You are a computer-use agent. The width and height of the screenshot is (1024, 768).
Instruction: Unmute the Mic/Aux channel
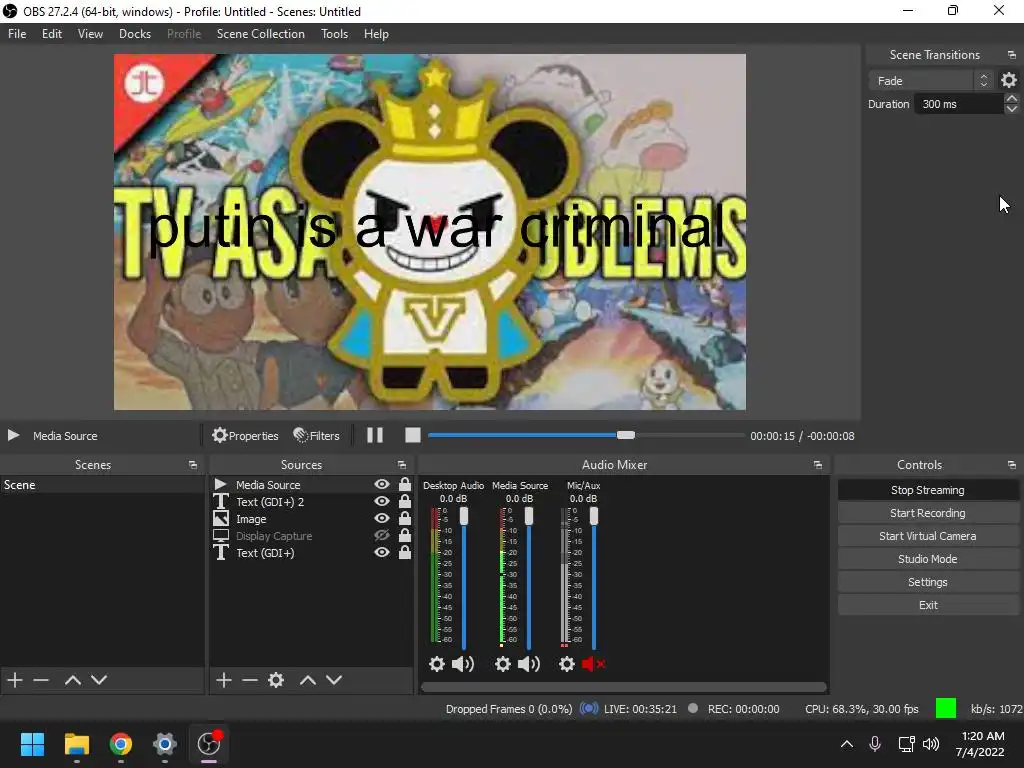pyautogui.click(x=593, y=664)
